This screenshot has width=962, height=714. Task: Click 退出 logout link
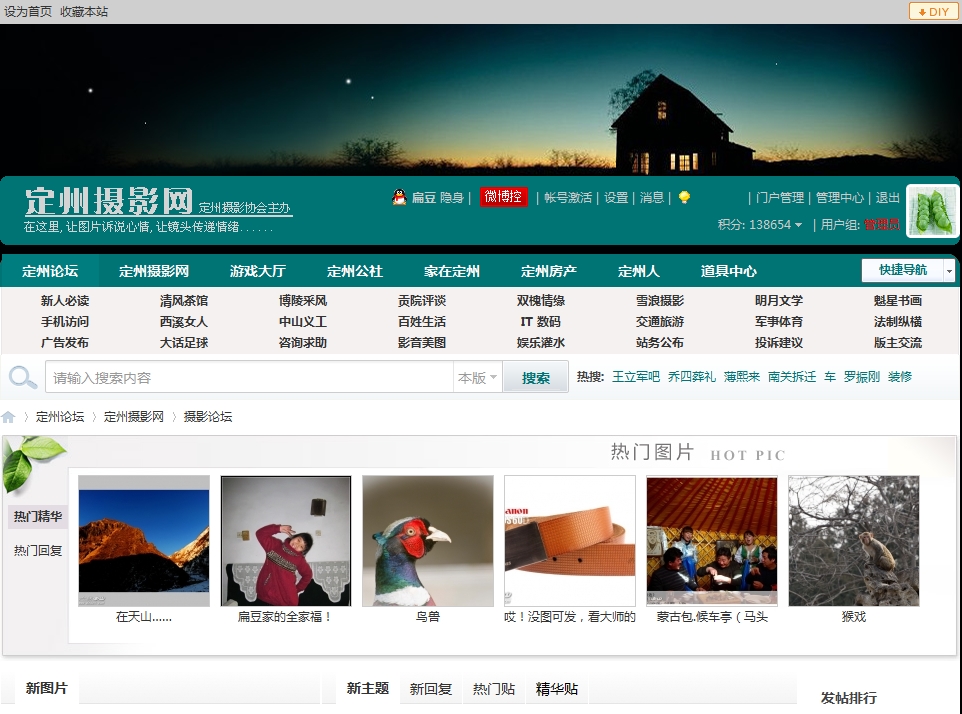click(887, 198)
